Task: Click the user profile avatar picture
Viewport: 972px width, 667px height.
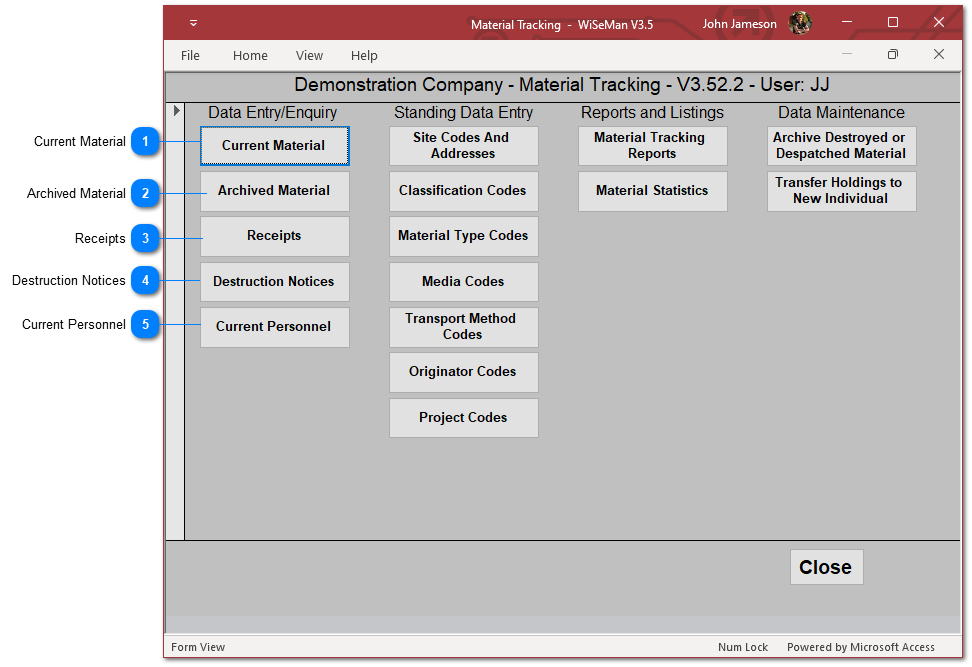Action: (800, 23)
